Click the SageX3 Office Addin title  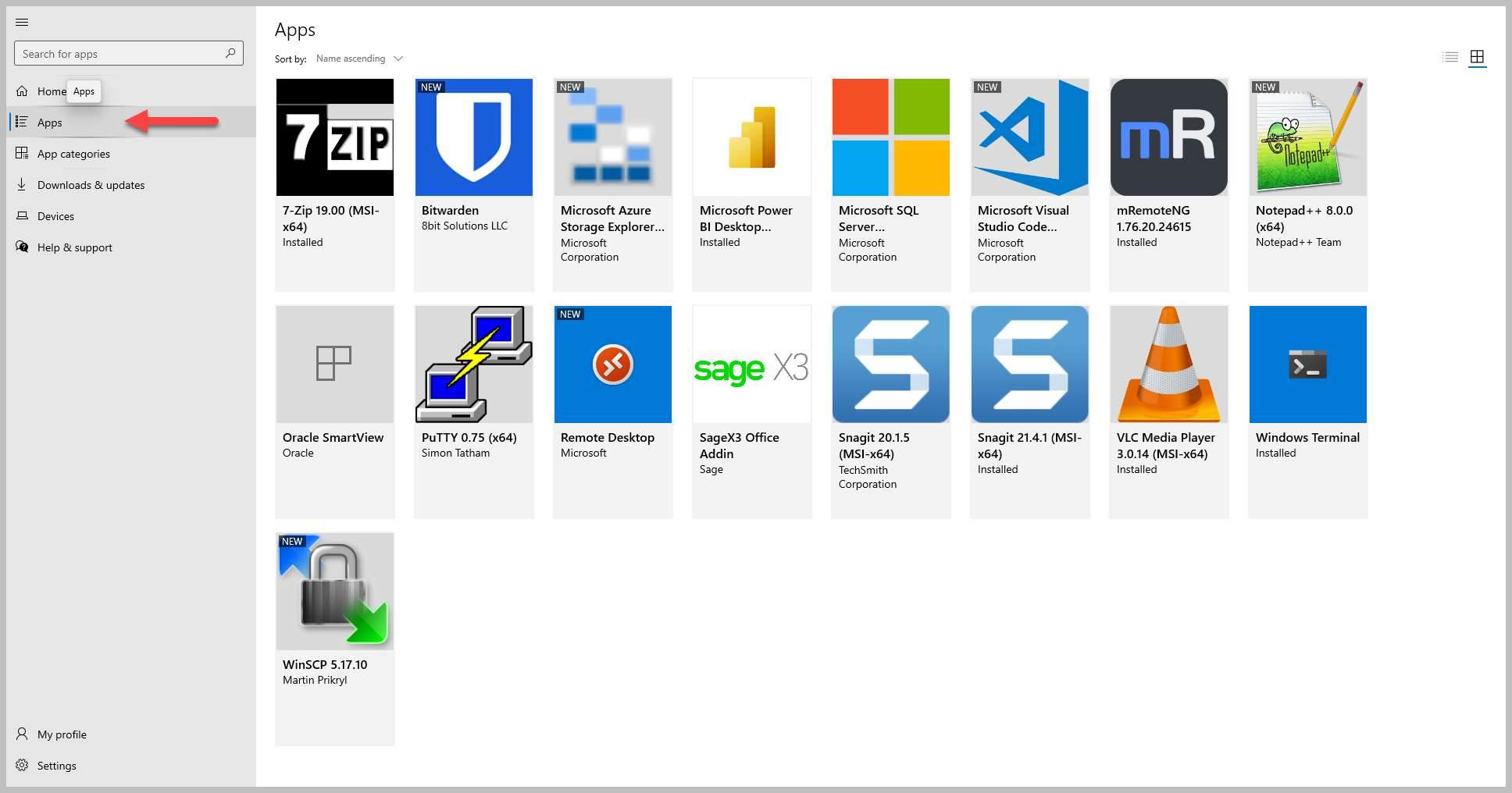[x=739, y=446]
